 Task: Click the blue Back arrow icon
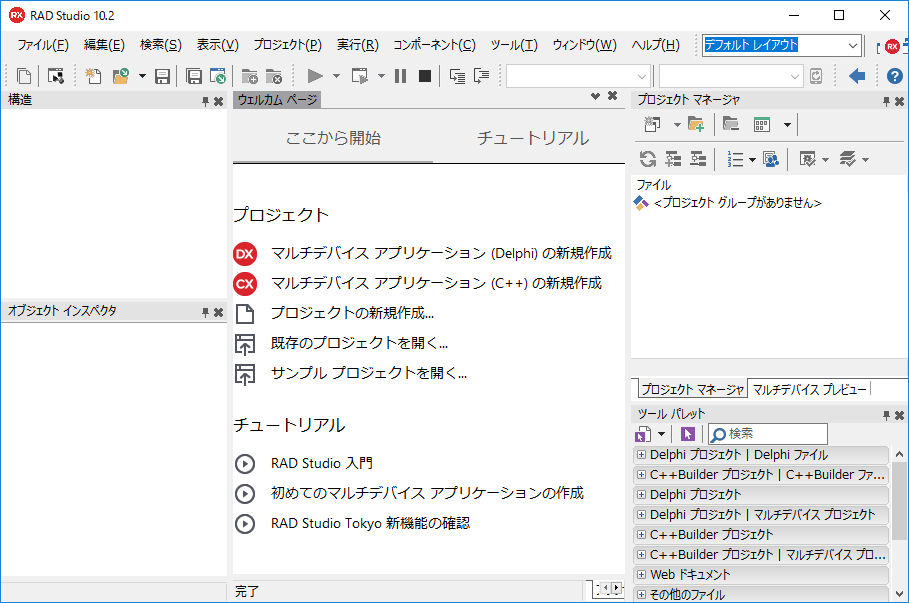coord(857,76)
